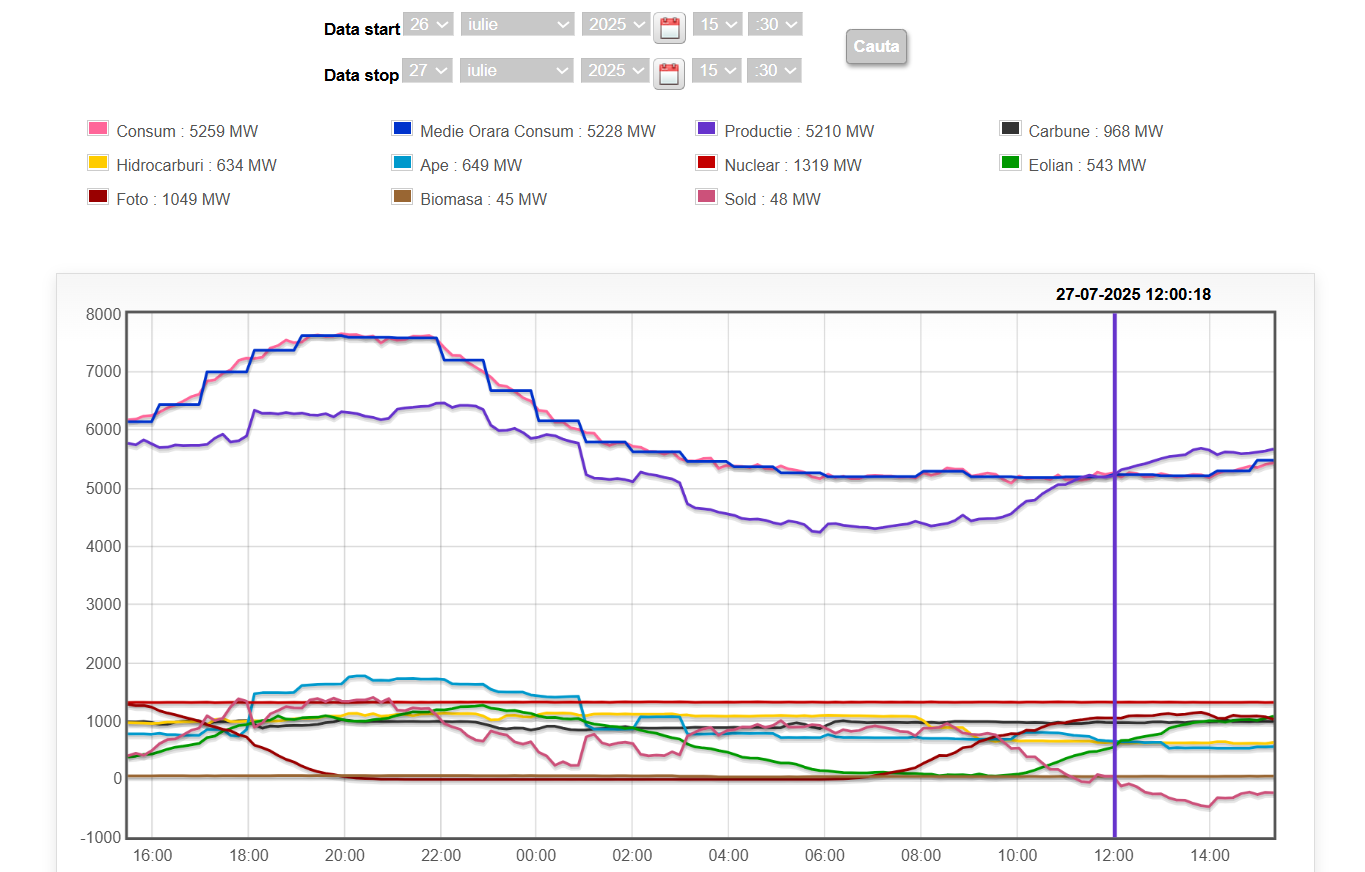The image size is (1365, 872).
Task: Click the green Eolian legend swatch
Action: tap(1010, 163)
